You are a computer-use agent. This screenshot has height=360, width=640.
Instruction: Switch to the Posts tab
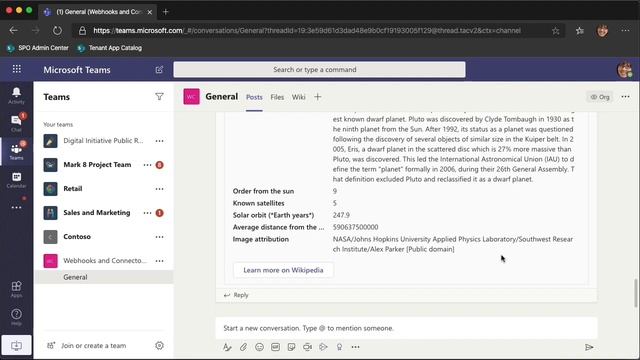(254, 97)
